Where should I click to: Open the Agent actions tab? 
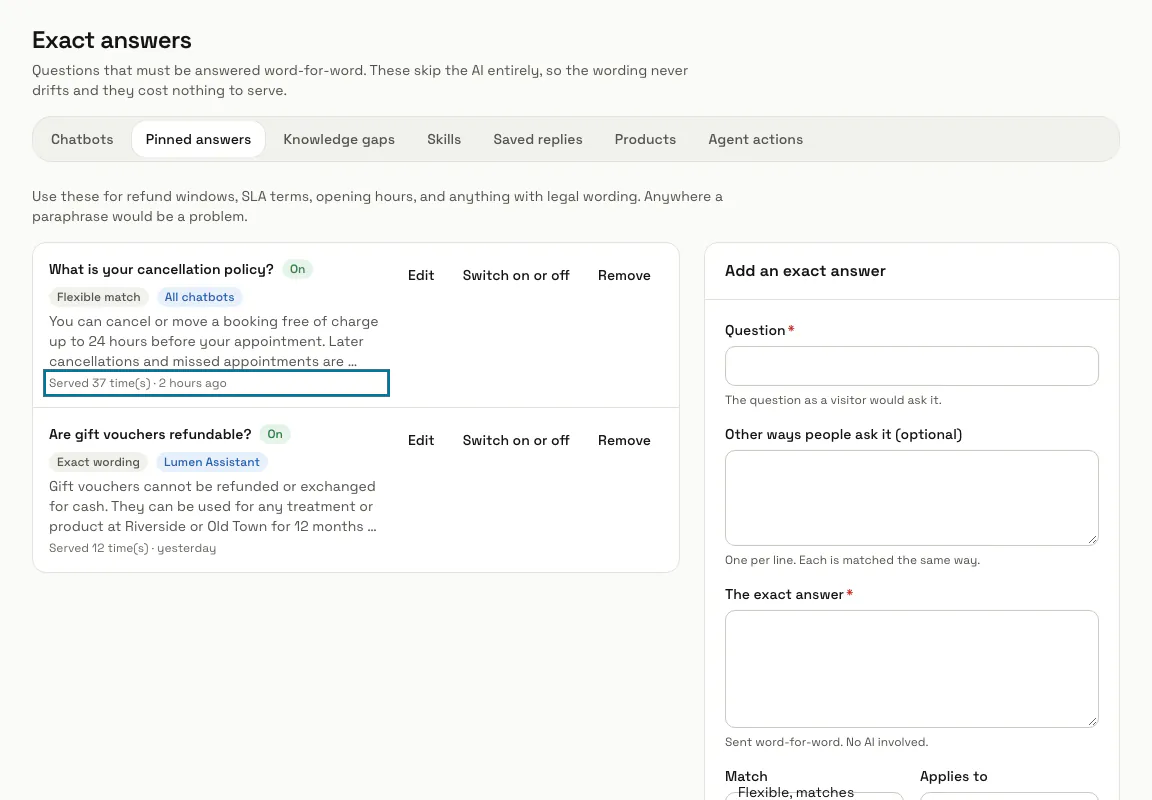click(755, 140)
